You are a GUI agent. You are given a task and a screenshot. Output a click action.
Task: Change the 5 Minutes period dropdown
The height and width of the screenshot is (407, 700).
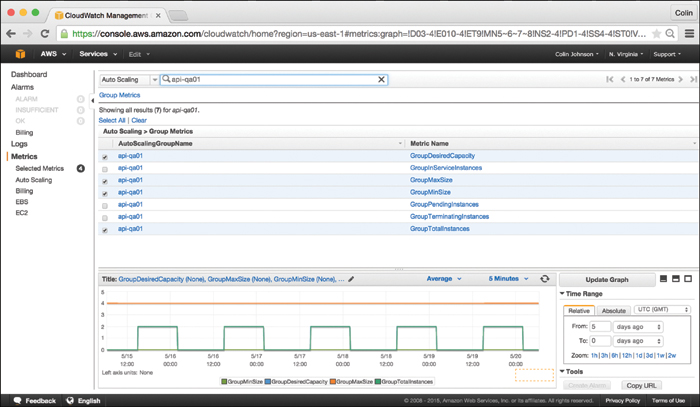pyautogui.click(x=508, y=278)
